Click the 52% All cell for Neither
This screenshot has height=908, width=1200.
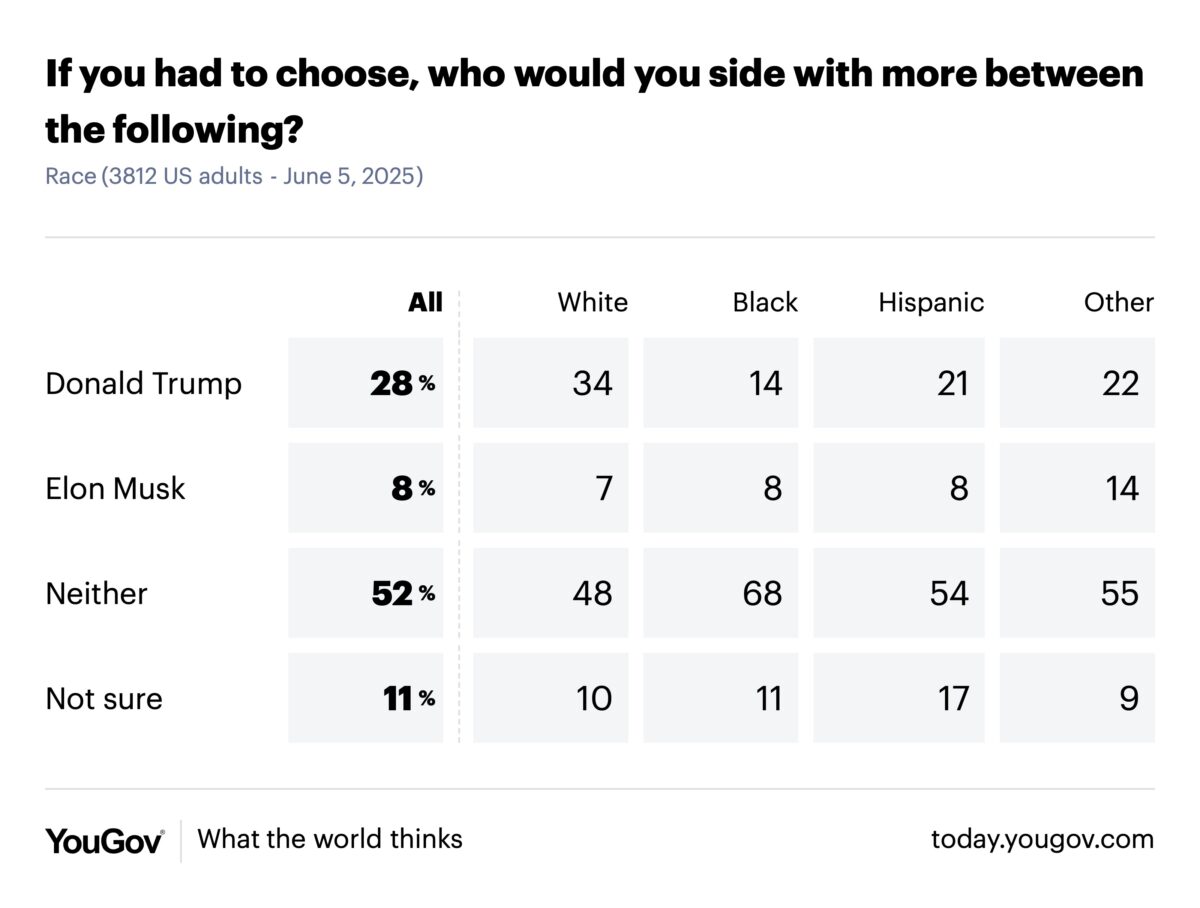pyautogui.click(x=366, y=593)
